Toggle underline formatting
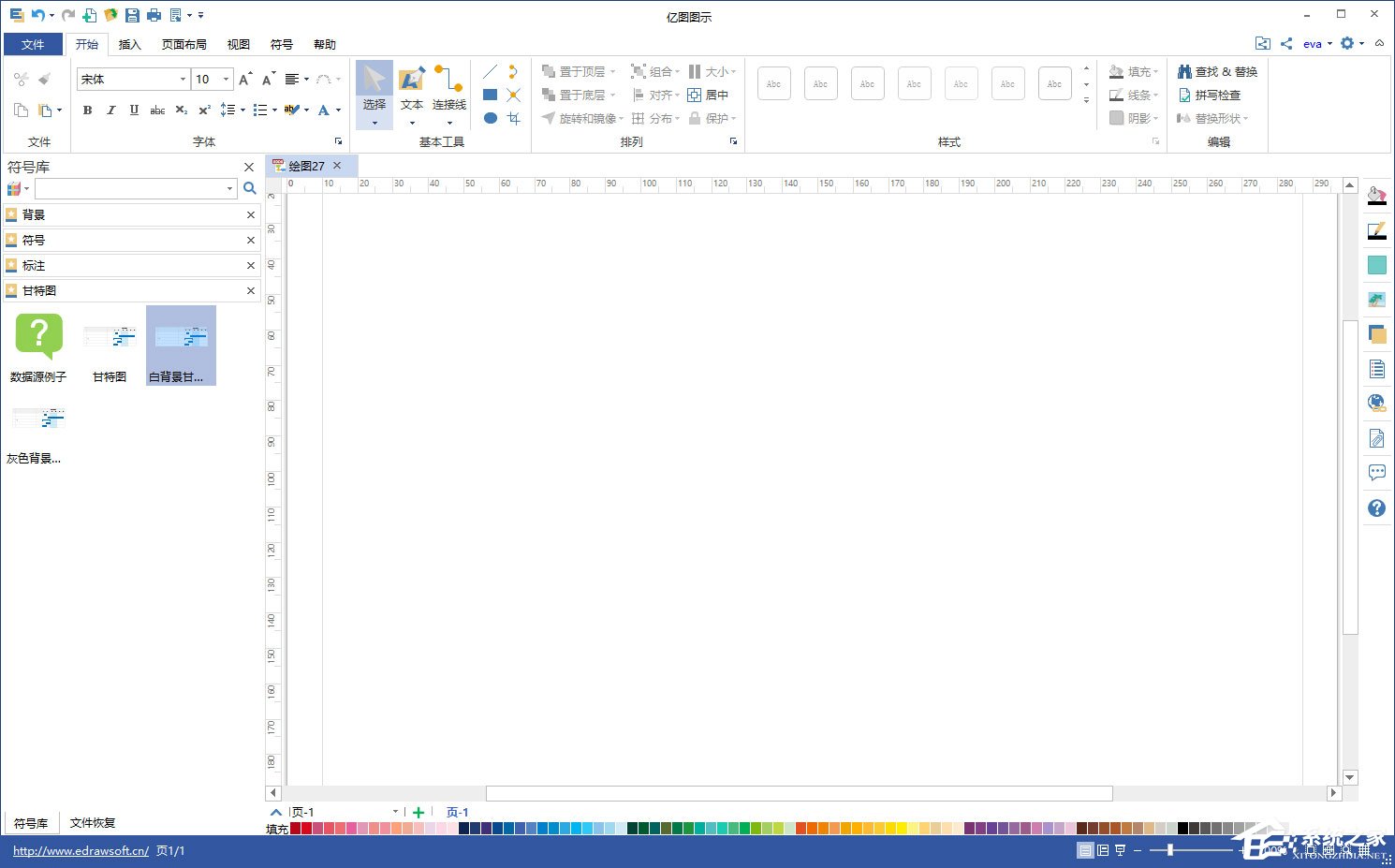 [x=134, y=110]
